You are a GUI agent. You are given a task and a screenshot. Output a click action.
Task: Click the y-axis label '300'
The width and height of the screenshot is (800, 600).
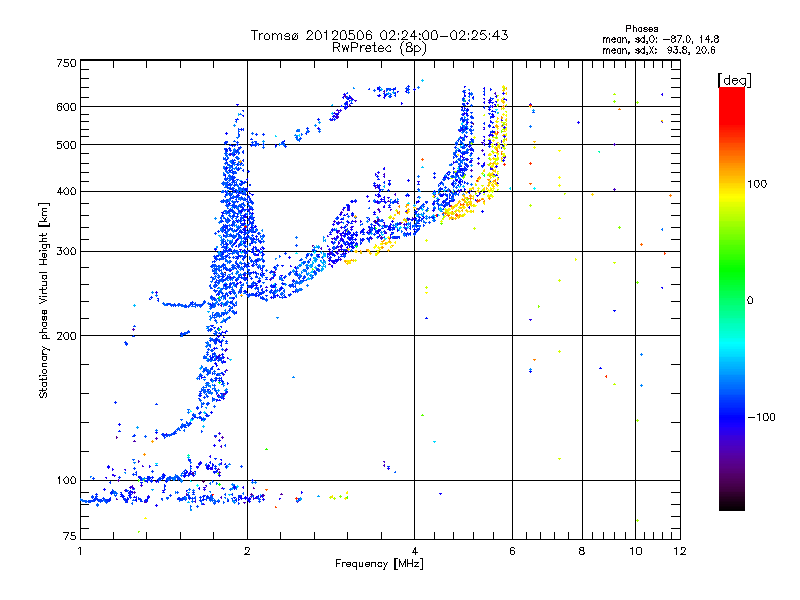click(x=66, y=252)
